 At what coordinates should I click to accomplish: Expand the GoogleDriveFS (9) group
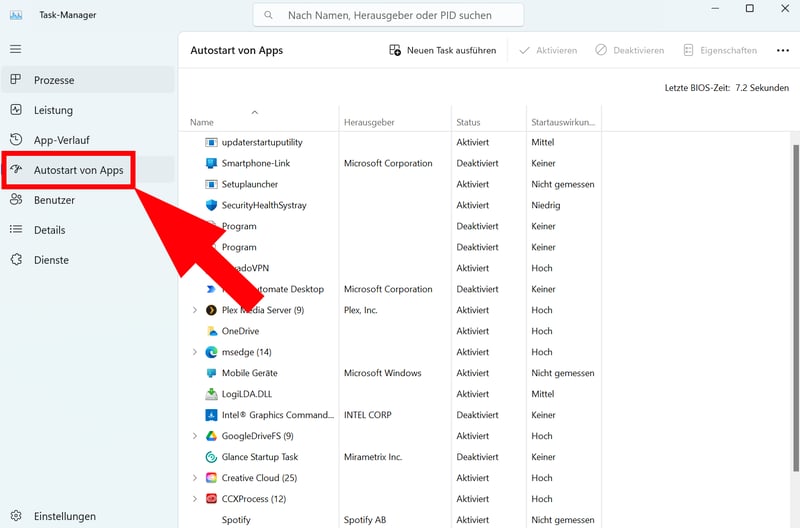(x=195, y=436)
